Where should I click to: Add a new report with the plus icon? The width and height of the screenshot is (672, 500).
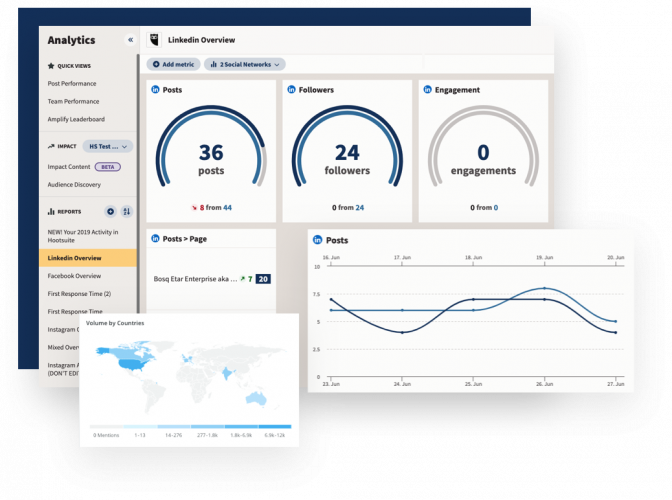[x=110, y=211]
